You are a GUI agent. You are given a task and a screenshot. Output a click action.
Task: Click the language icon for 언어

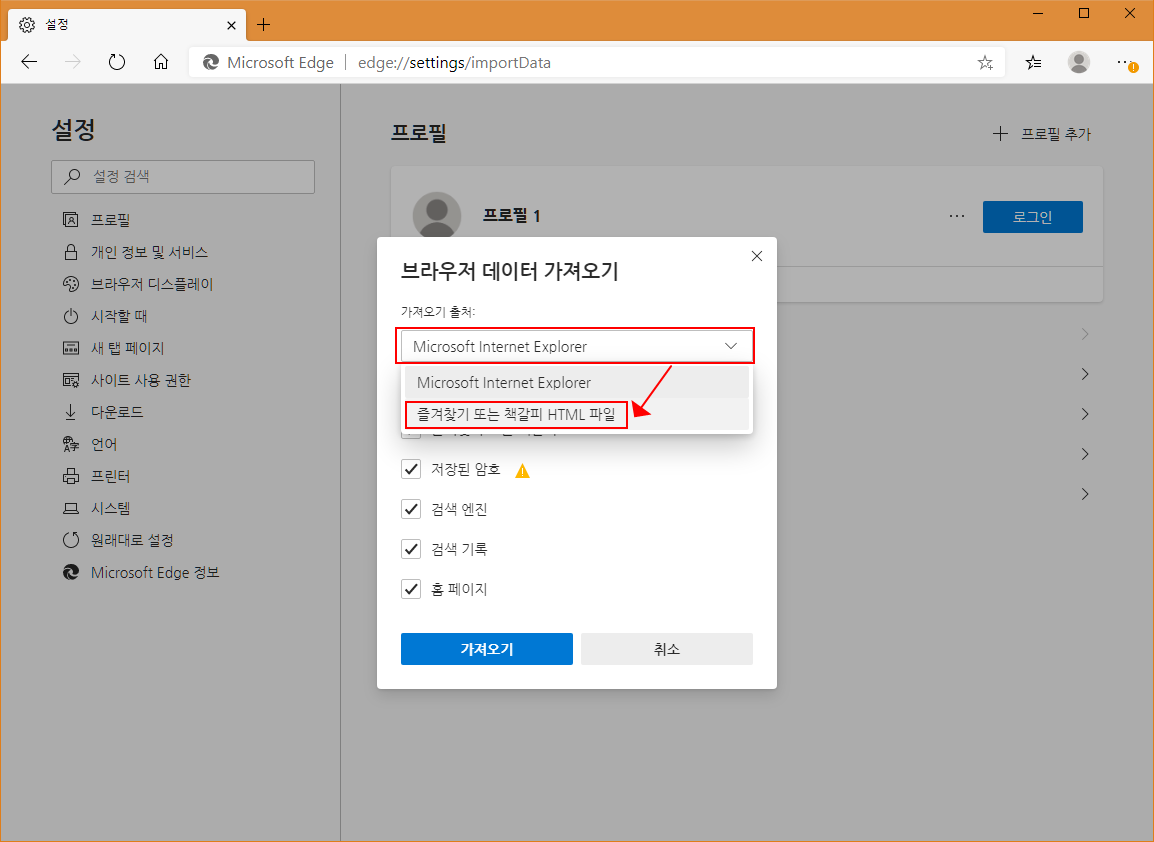71,444
